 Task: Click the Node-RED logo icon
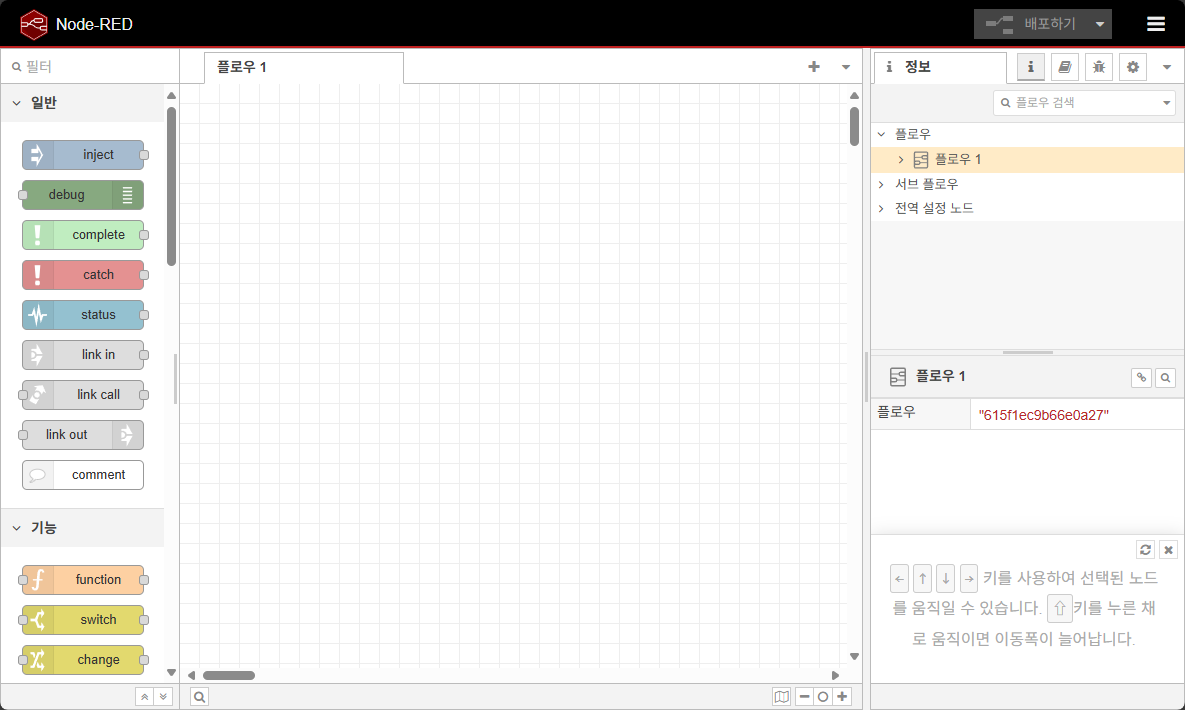pos(34,24)
